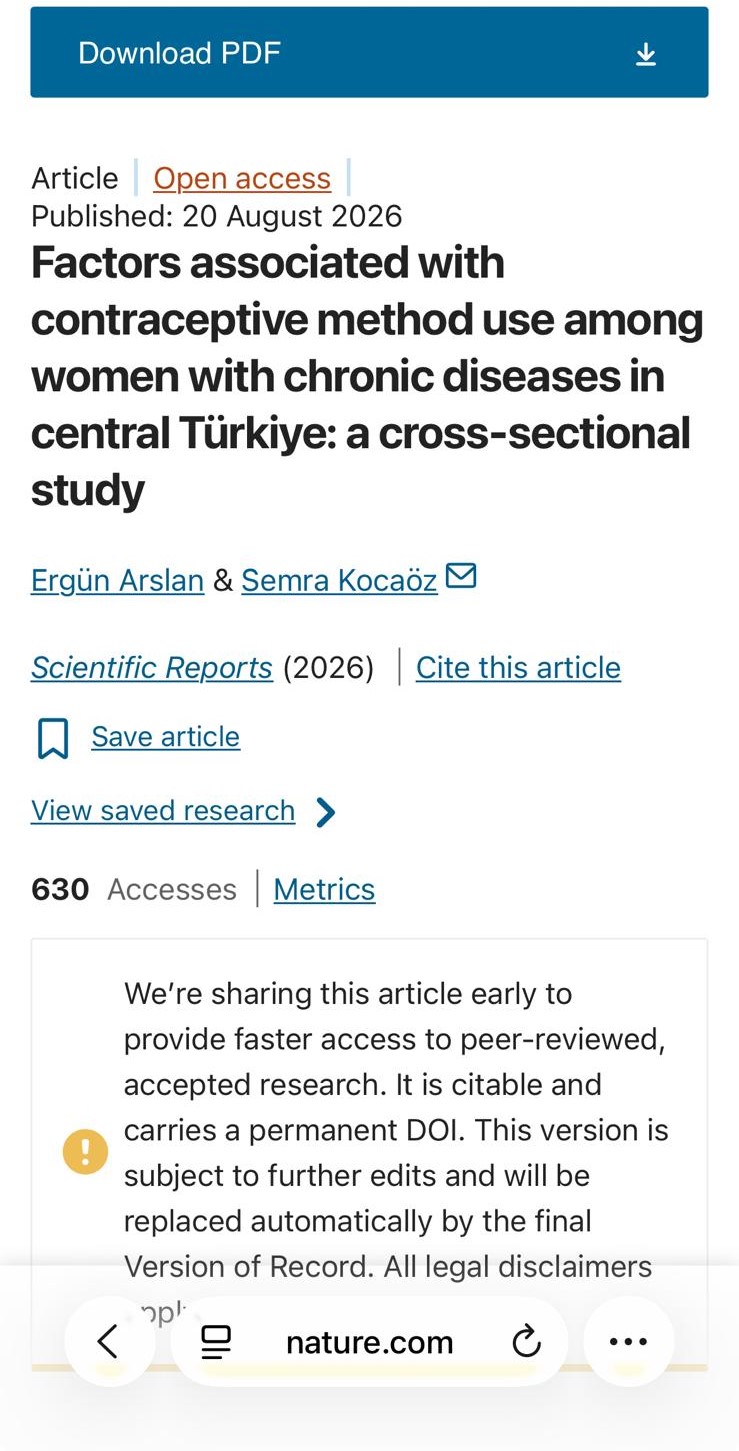Tap Cite this article link
This screenshot has height=1451, width=739.
coord(518,667)
